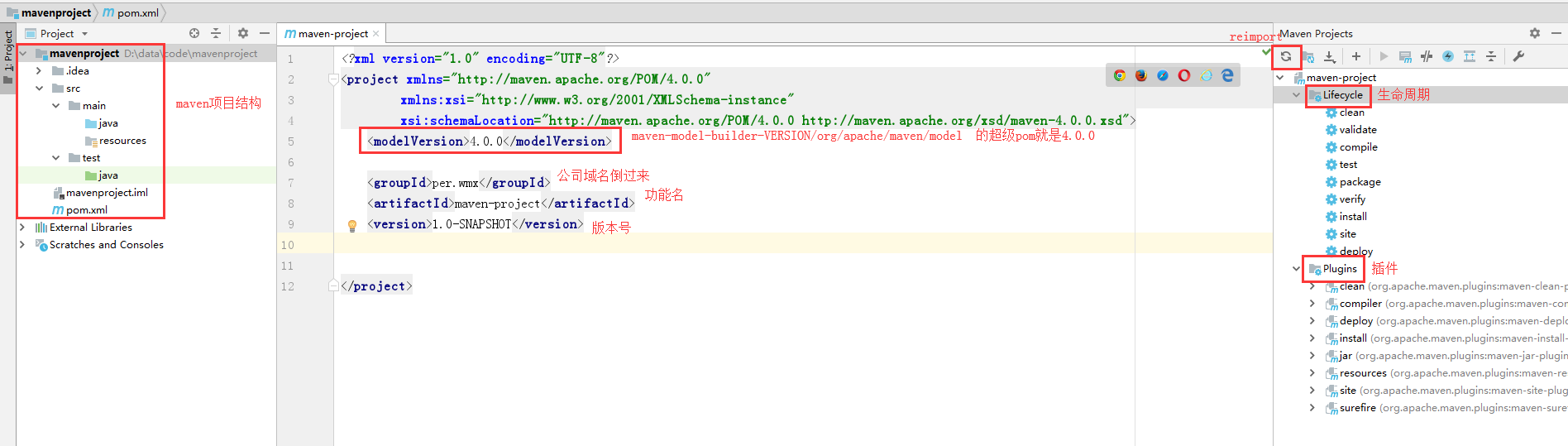
Task: Open Execute Maven Goal icon
Action: [x=1405, y=56]
